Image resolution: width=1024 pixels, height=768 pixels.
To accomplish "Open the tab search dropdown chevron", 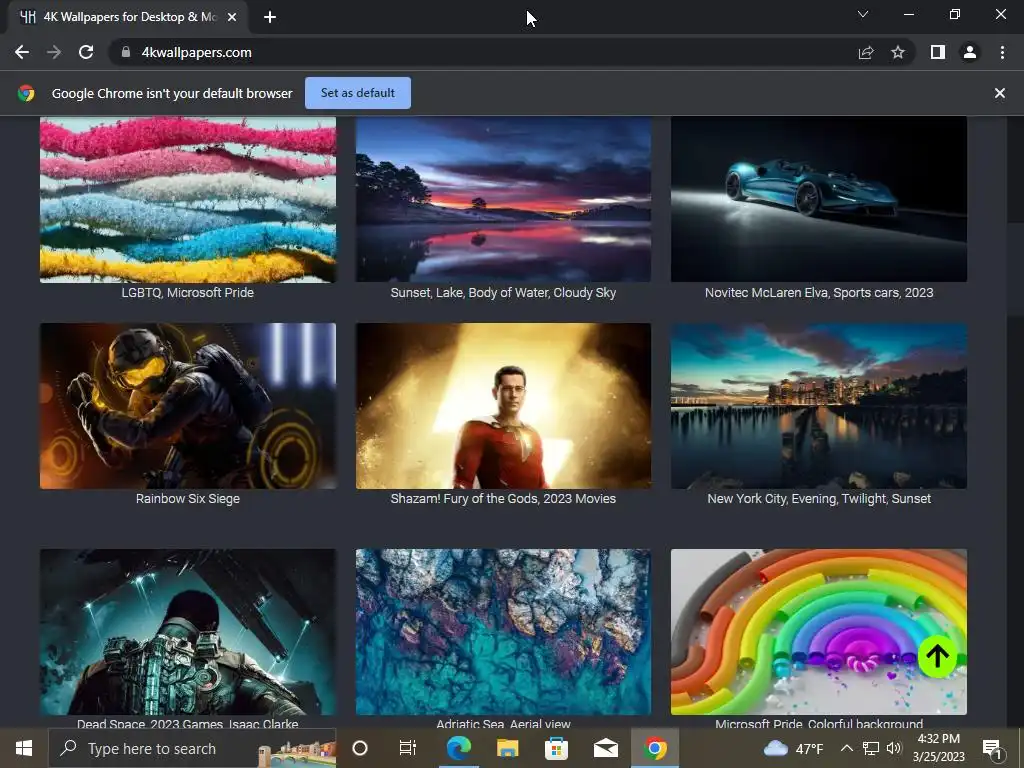I will (x=863, y=14).
